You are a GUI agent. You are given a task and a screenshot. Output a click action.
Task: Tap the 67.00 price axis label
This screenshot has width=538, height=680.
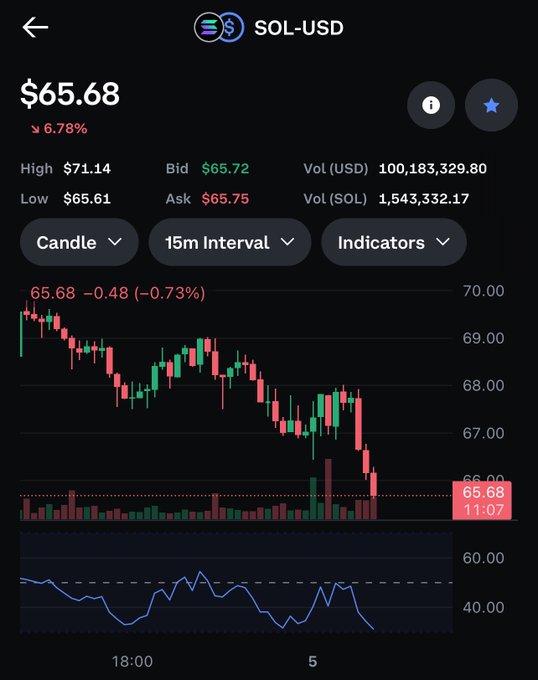point(483,433)
